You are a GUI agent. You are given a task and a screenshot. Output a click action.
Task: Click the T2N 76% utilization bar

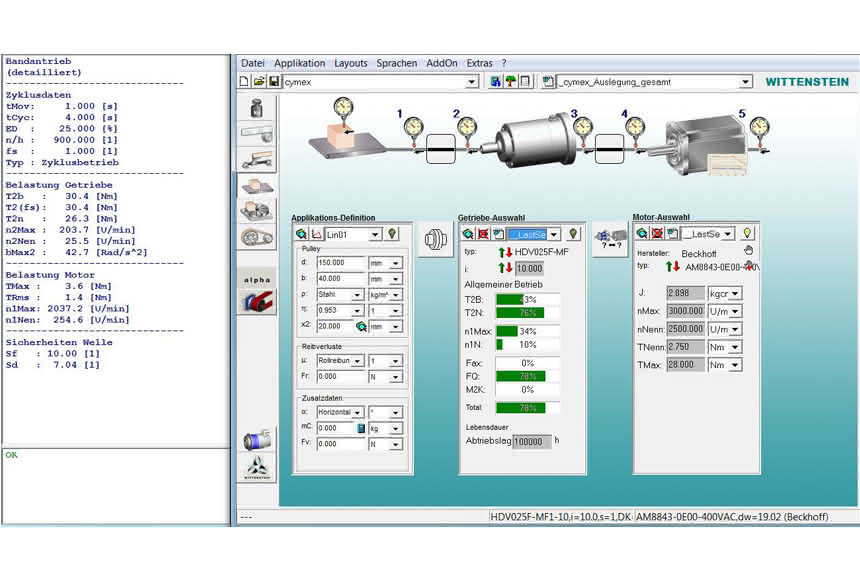(528, 313)
